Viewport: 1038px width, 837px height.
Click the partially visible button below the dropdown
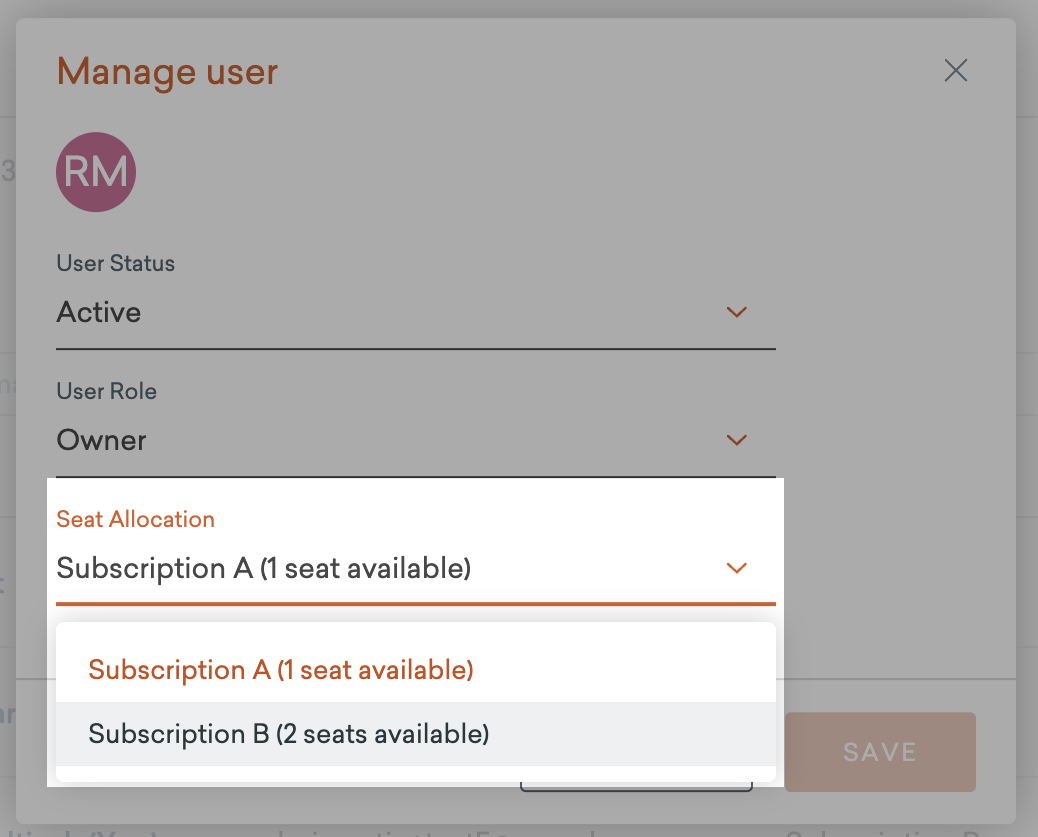pyautogui.click(x=636, y=785)
